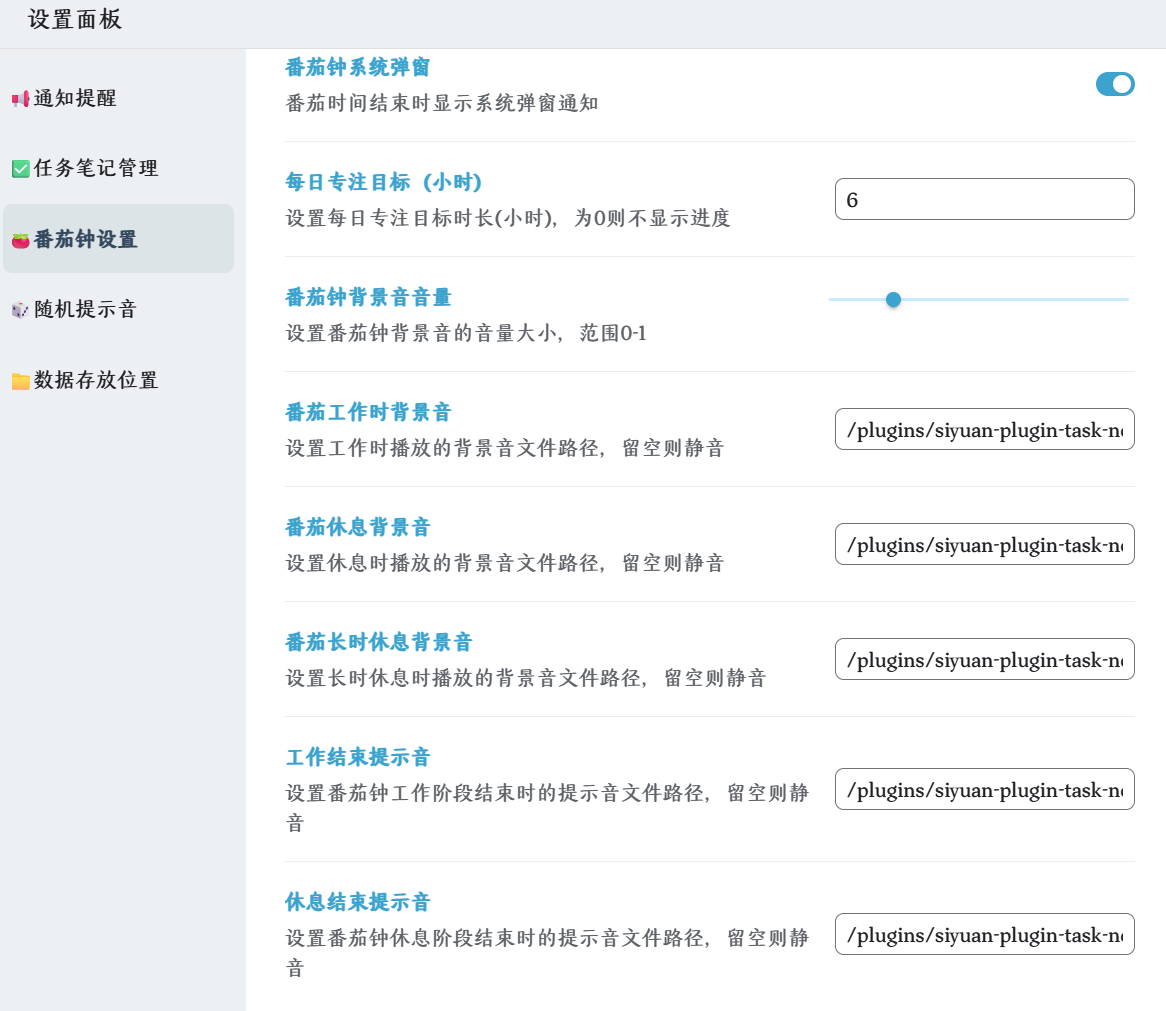
Task: Disable the 番茄钟系统弹窗 toggle switch
Action: 1115,84
